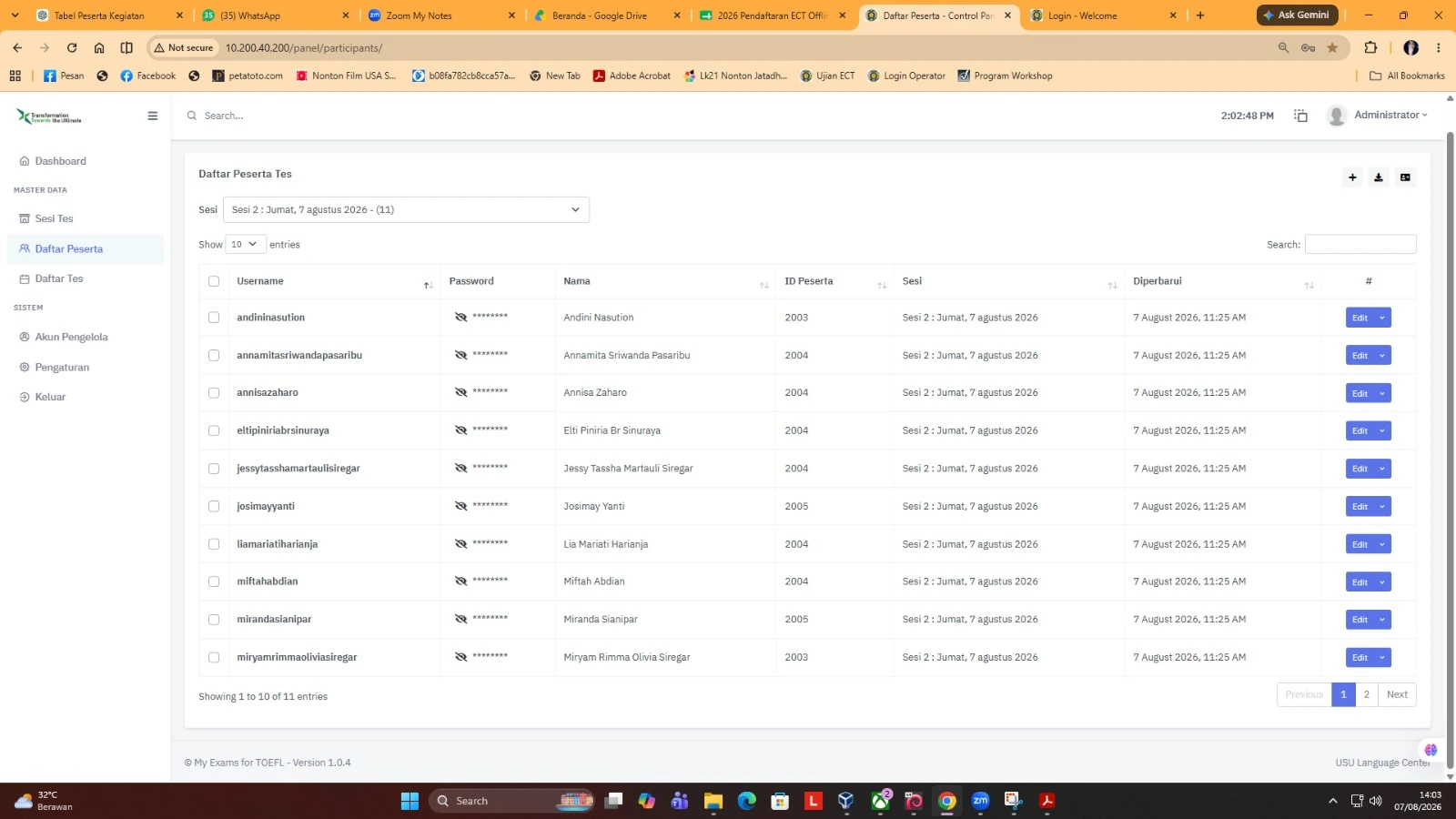1456x819 pixels.
Task: Switch to Tabel Peserta Kegiatan tab
Action: click(107, 15)
